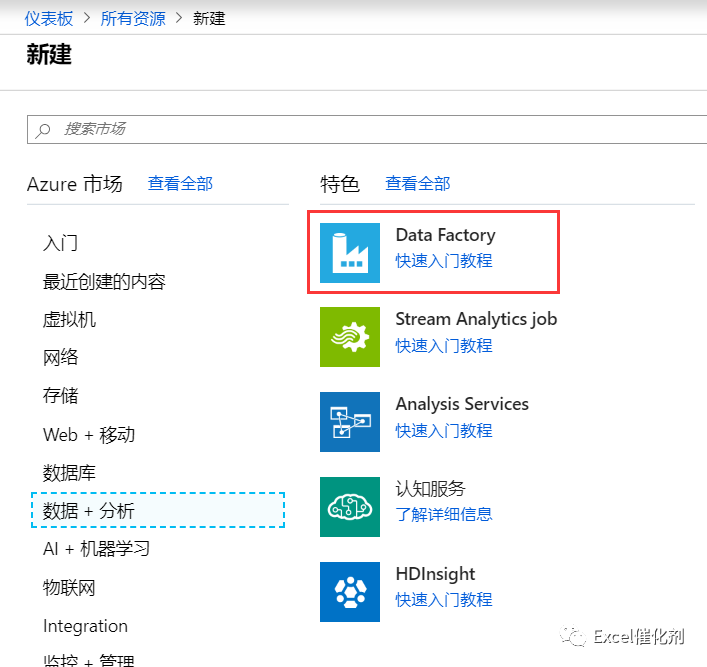Click the Analysis Services title
This screenshot has height=667, width=707.
[462, 404]
